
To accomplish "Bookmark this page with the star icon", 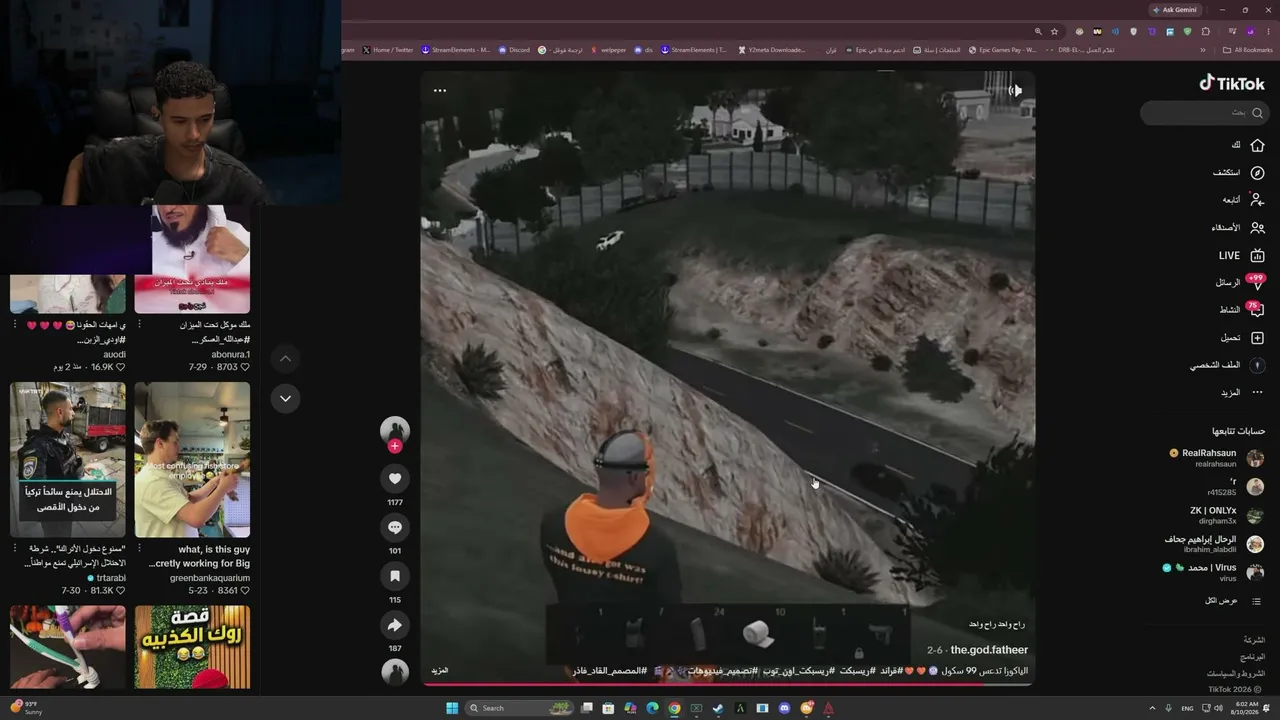I will 1054,32.
